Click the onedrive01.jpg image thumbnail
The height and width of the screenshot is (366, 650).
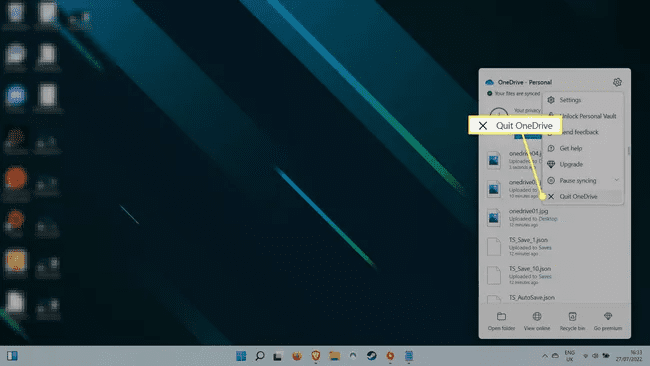pyautogui.click(x=494, y=218)
